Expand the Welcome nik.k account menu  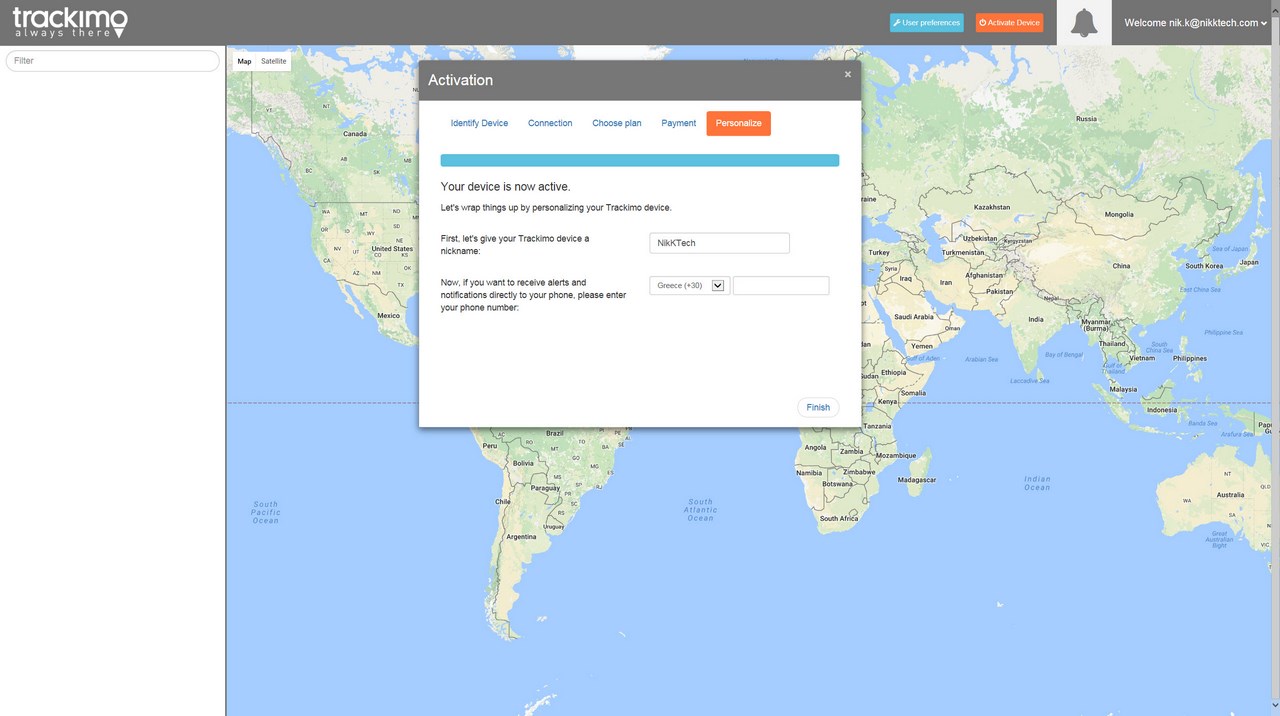[x=1195, y=23]
